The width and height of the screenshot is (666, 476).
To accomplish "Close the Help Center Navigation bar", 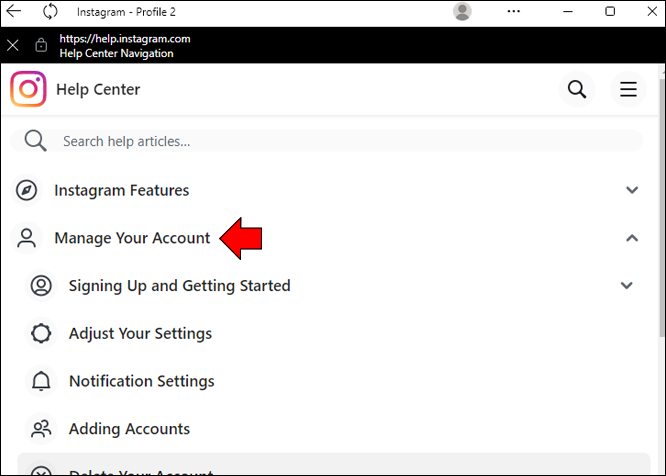I will (13, 45).
